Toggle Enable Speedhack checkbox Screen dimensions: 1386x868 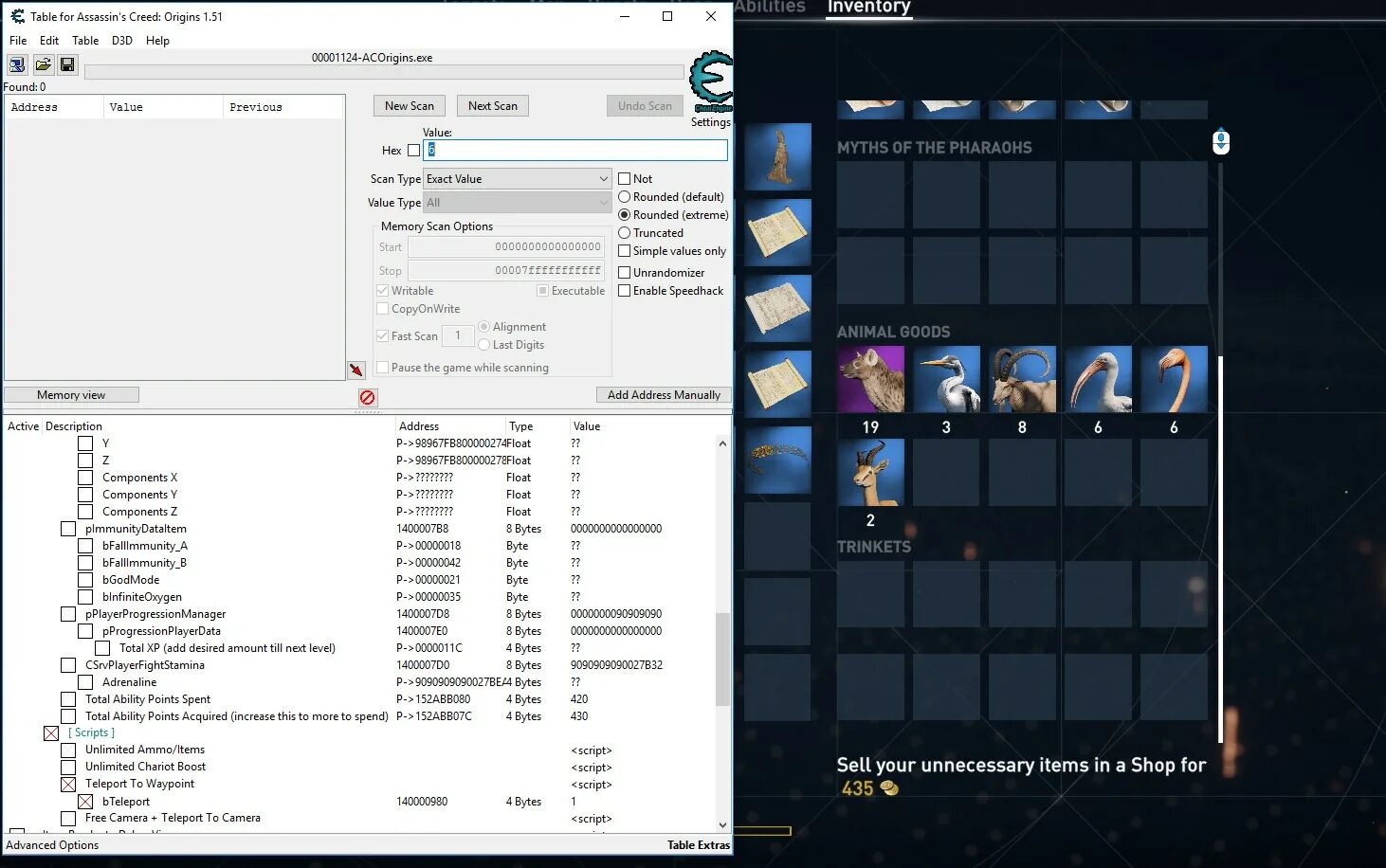[x=624, y=291]
